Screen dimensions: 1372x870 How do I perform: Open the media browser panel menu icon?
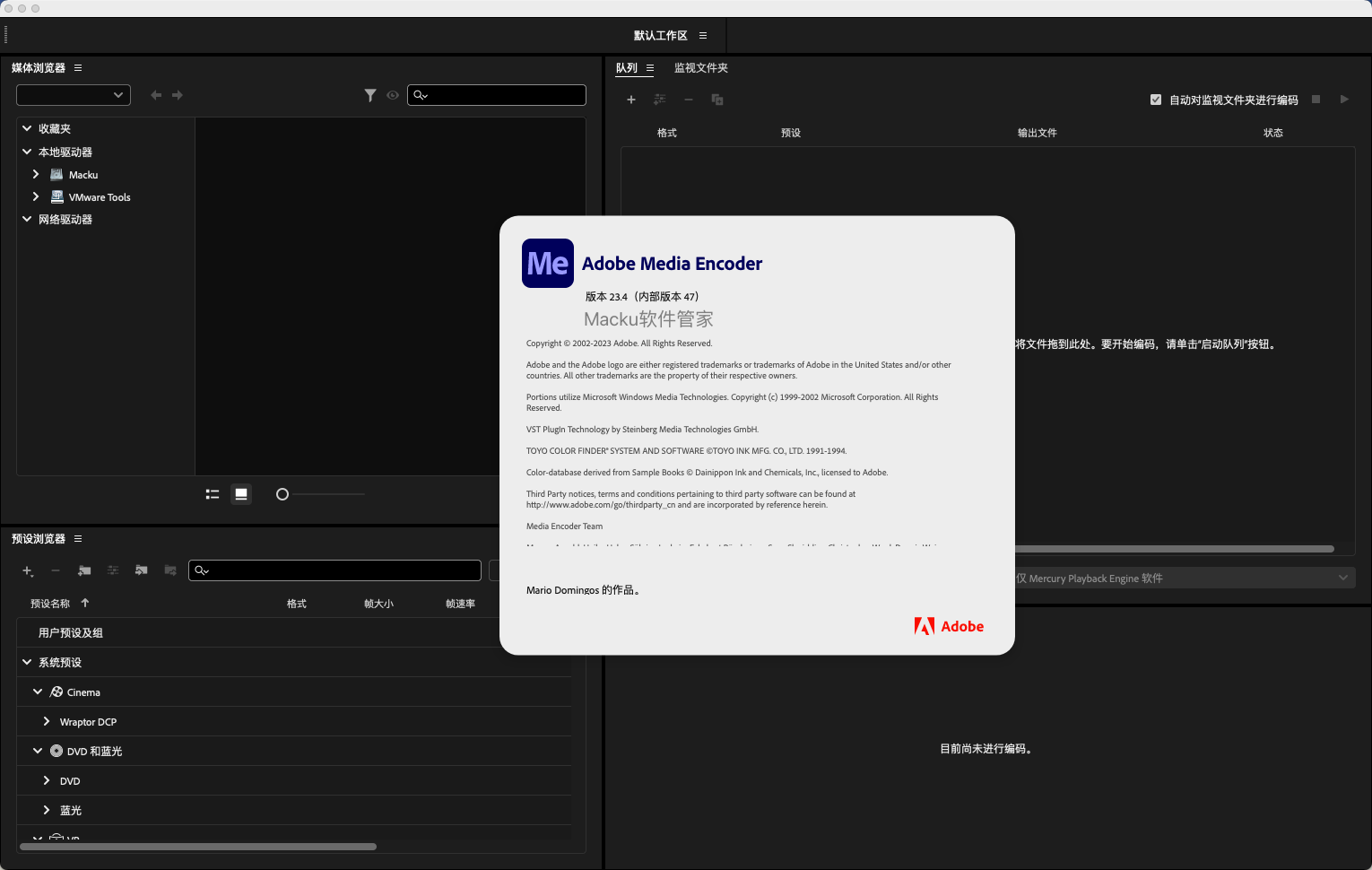tap(78, 68)
